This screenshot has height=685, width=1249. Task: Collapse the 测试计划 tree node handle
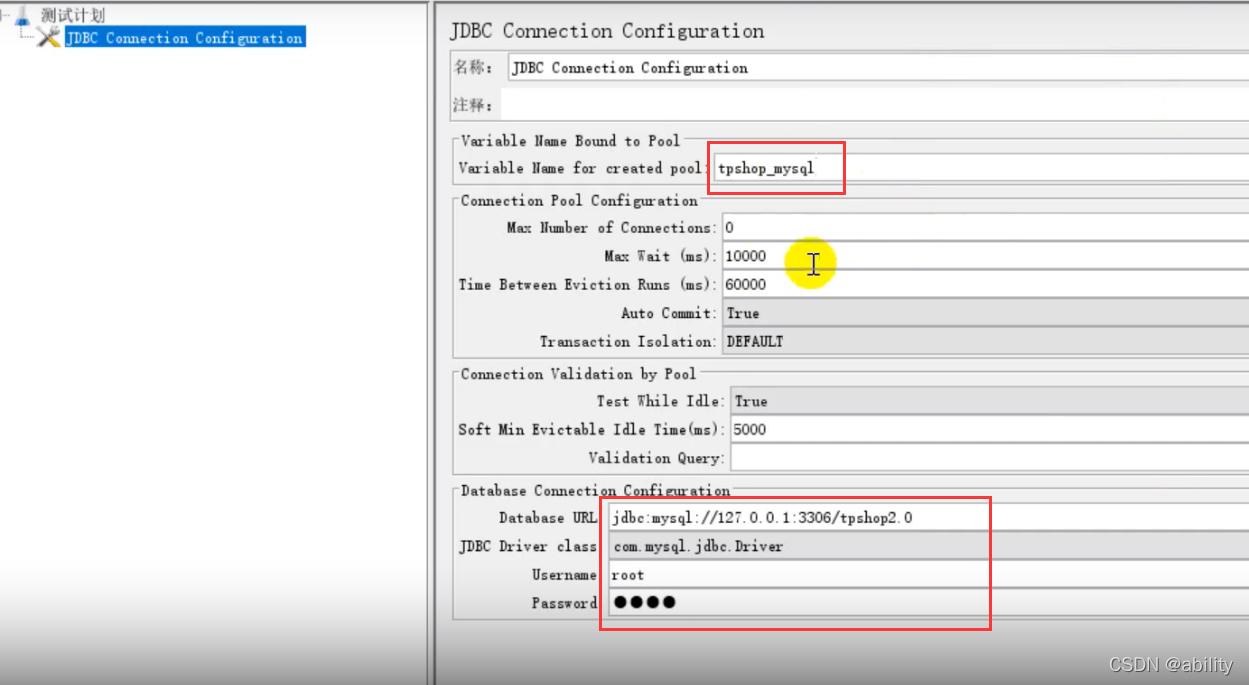point(5,16)
